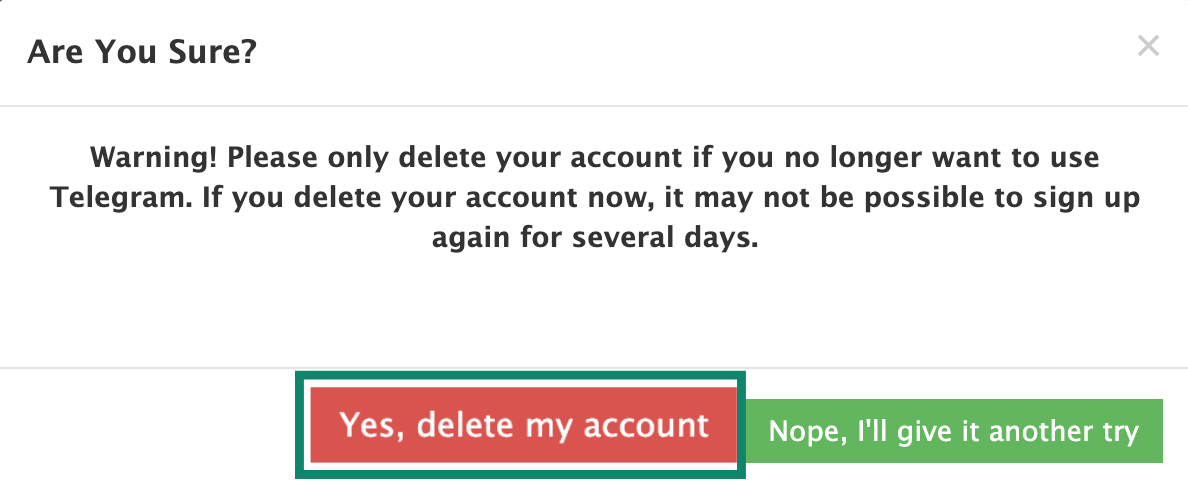Dismiss the dialog with the X icon
The width and height of the screenshot is (1188, 490).
coord(1148,46)
